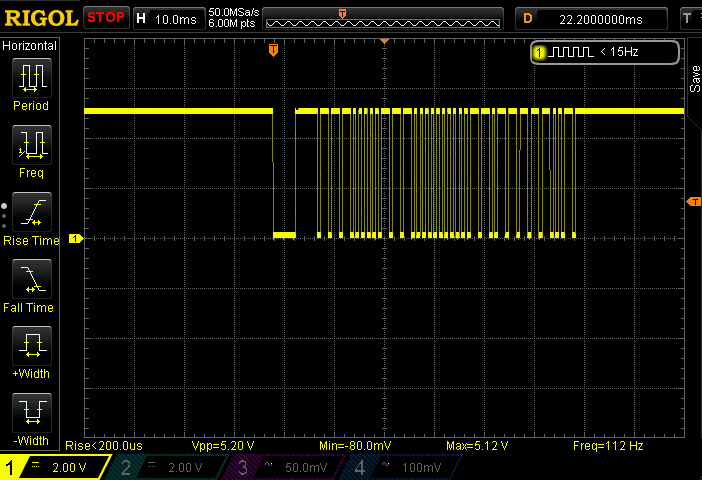Click the STOP run status button

[x=106, y=18]
